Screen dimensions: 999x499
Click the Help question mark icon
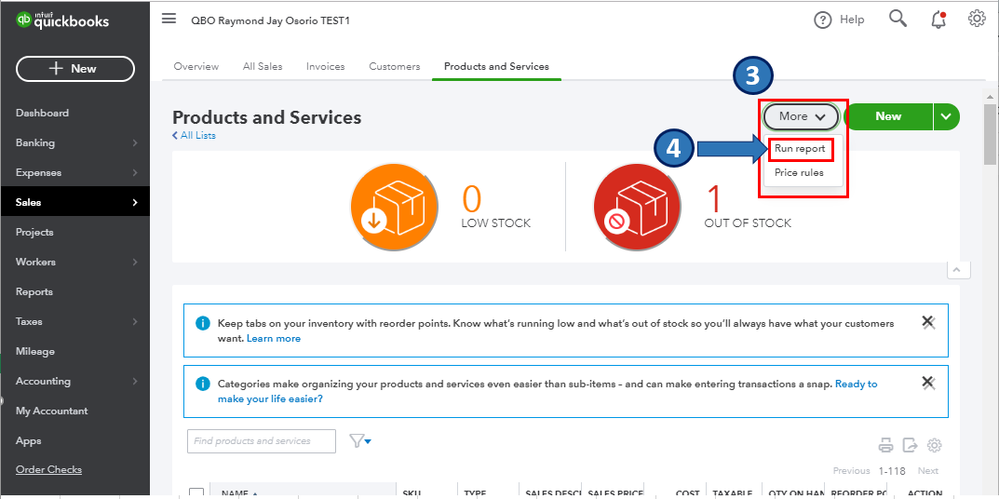click(823, 20)
